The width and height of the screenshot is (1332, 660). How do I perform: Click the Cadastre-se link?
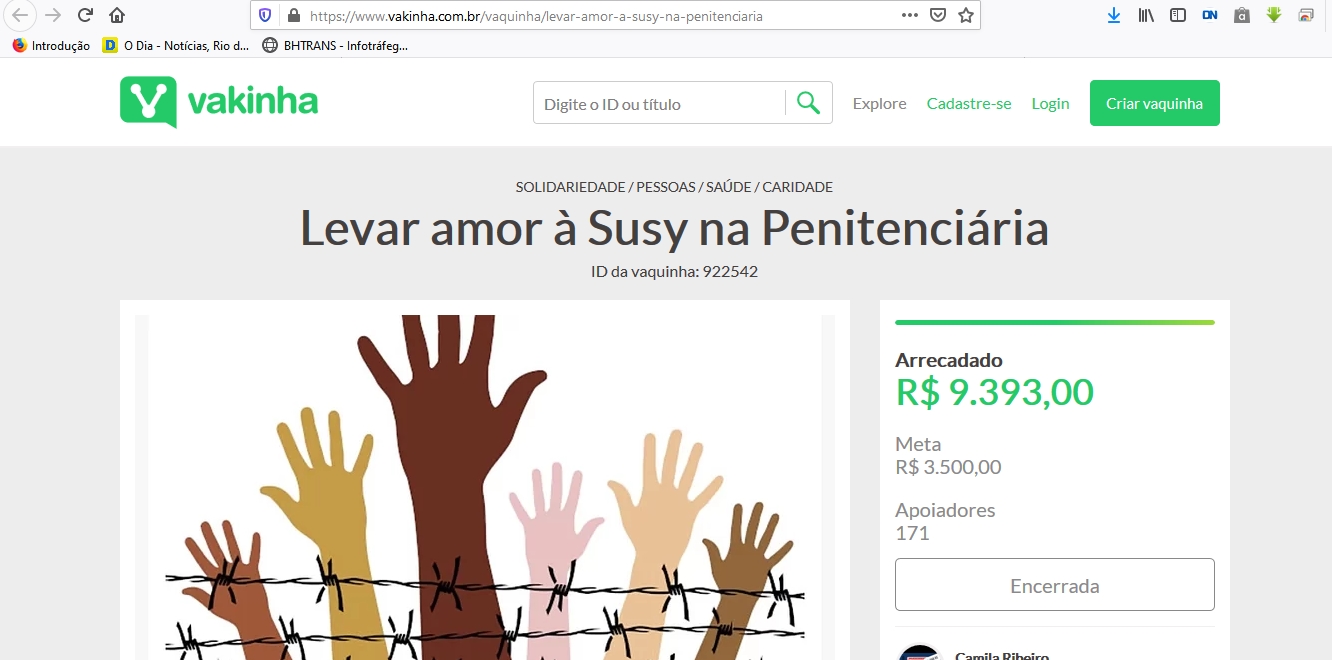(969, 103)
